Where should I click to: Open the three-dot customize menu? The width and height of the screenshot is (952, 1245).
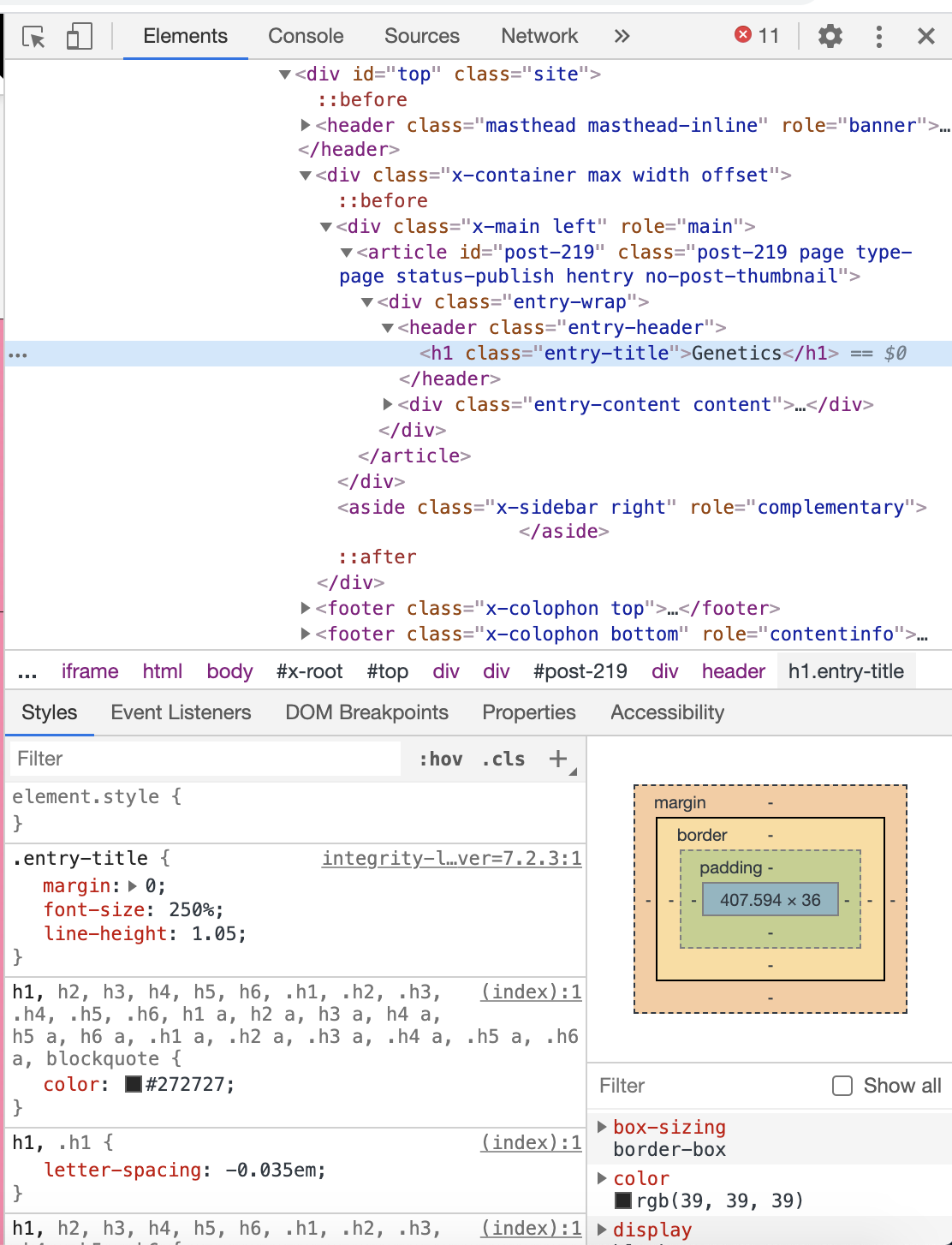point(878,36)
